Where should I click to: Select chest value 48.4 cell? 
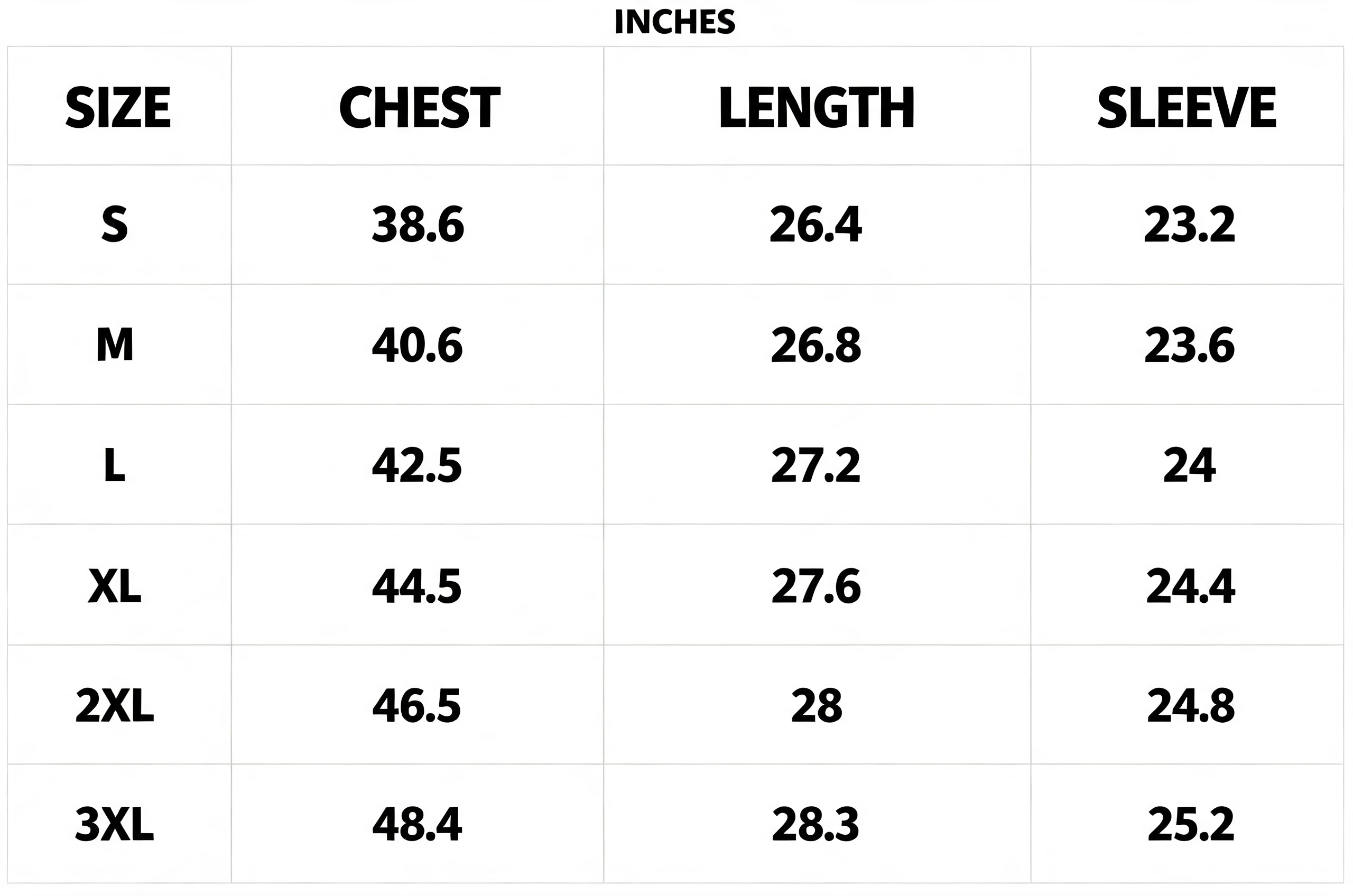pos(416,825)
